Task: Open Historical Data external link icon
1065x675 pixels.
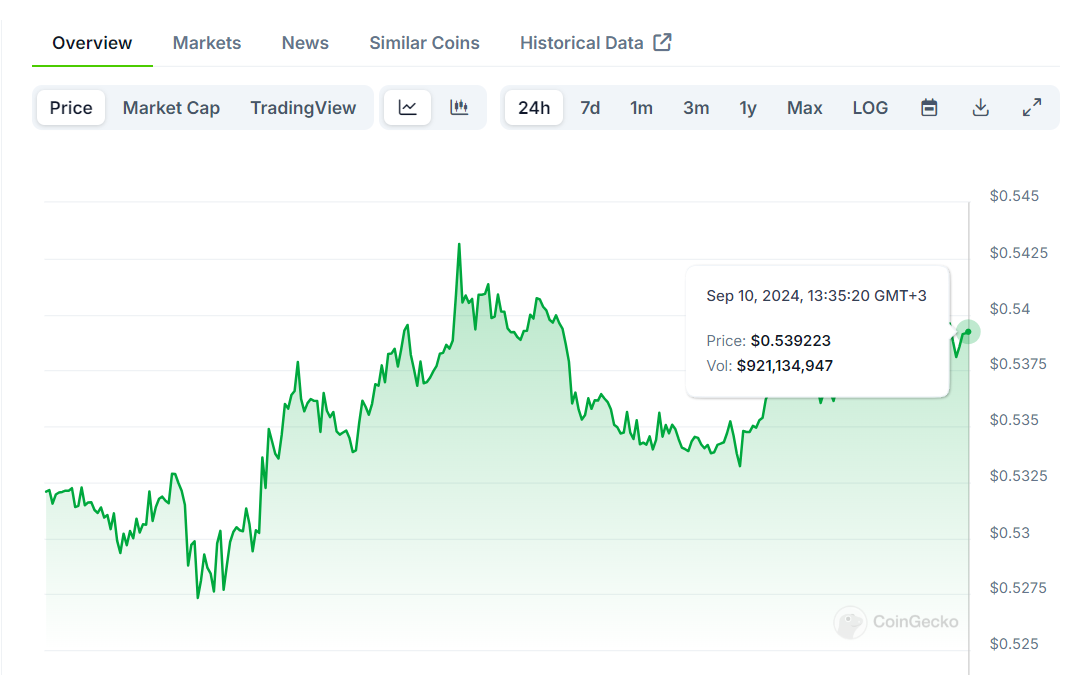Action: [x=662, y=42]
